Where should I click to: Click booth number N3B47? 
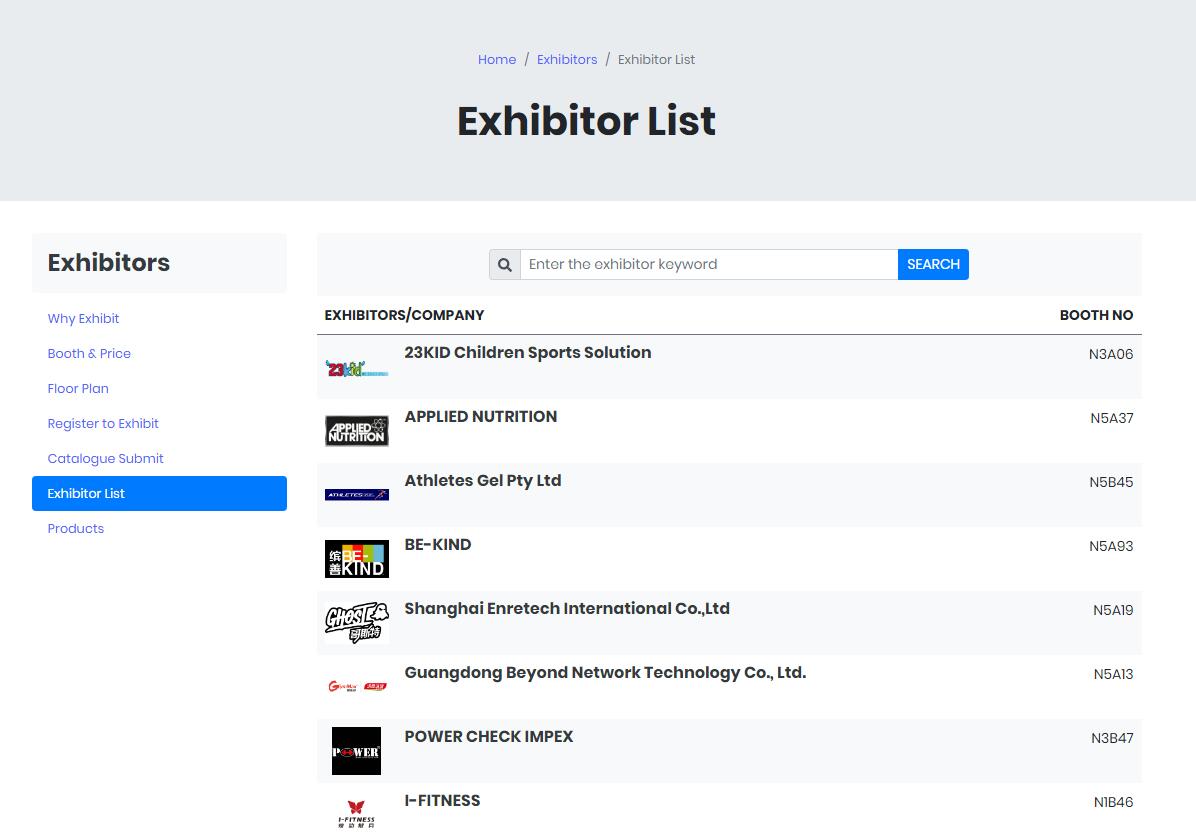tap(1112, 738)
